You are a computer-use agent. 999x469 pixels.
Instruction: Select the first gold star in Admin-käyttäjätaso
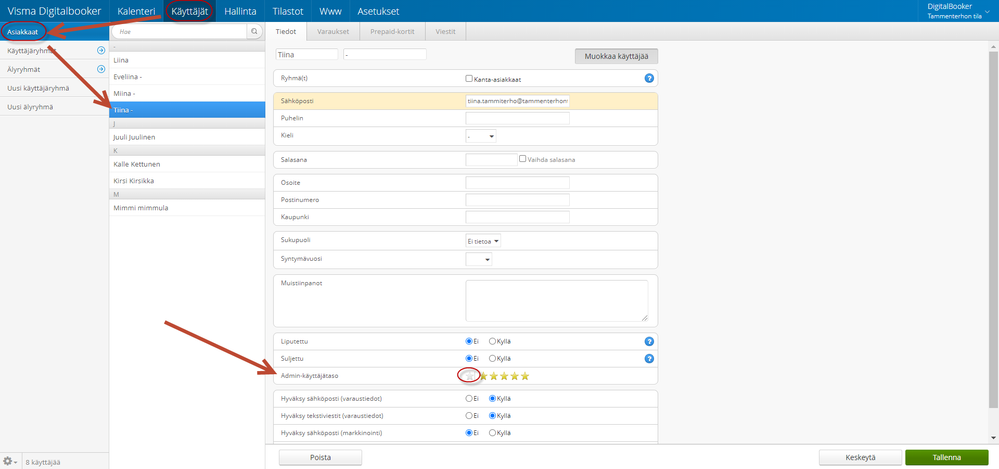[x=483, y=376]
